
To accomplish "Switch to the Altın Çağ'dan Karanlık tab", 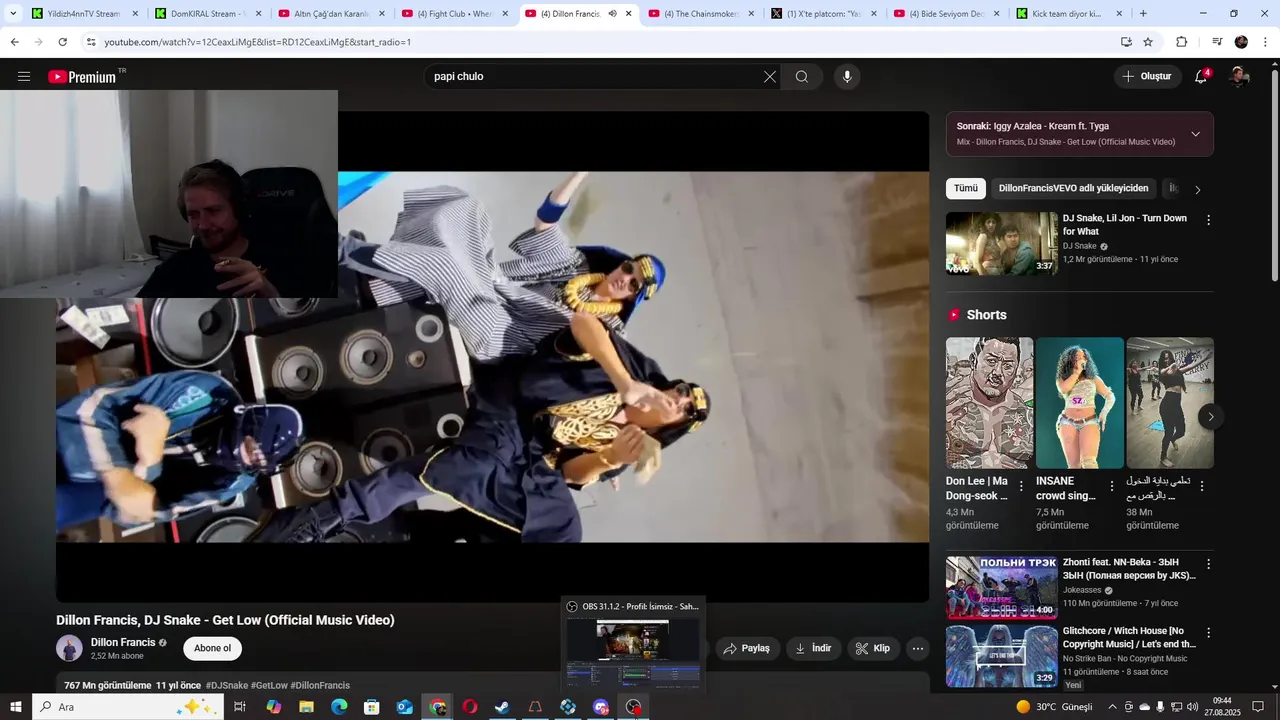I will 331,14.
